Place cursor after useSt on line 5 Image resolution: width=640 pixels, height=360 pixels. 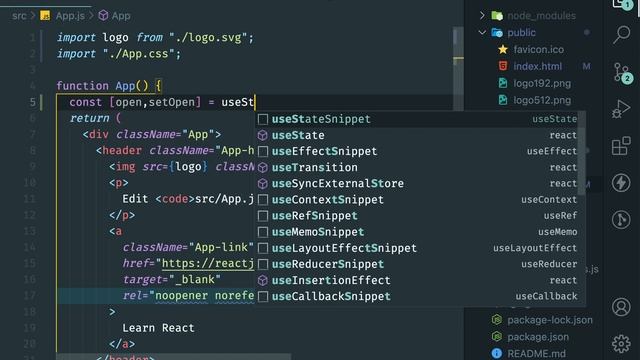(255, 102)
